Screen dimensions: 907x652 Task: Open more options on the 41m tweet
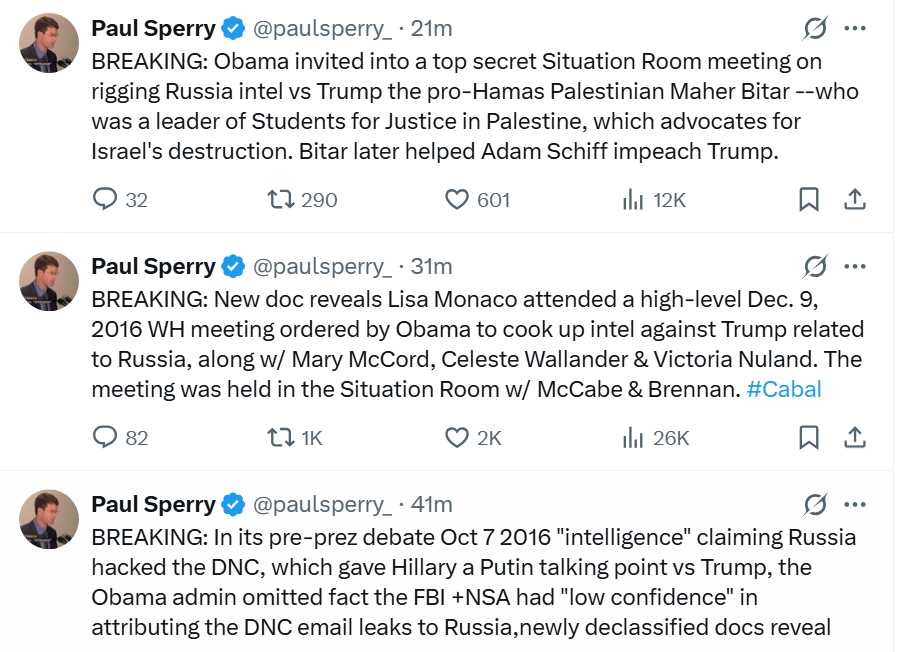[x=855, y=504]
